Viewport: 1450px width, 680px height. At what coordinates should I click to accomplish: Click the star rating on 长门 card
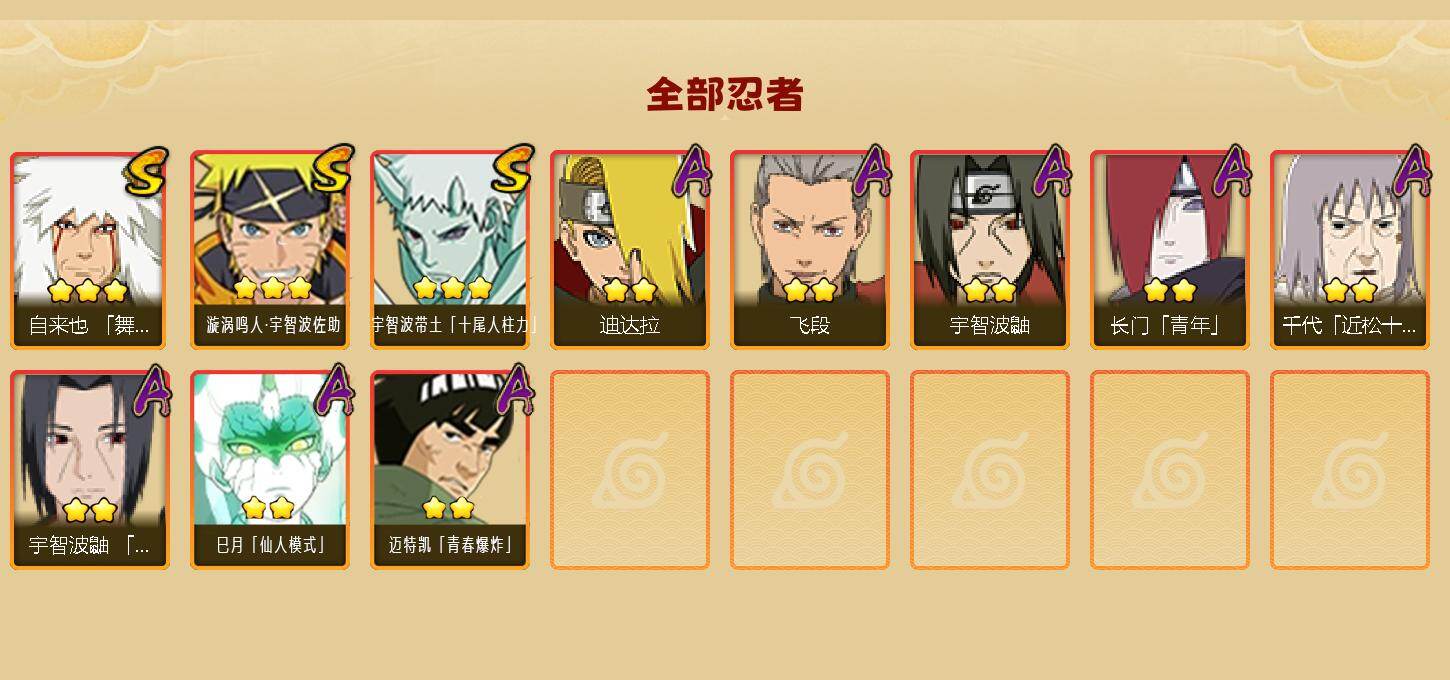1170,291
